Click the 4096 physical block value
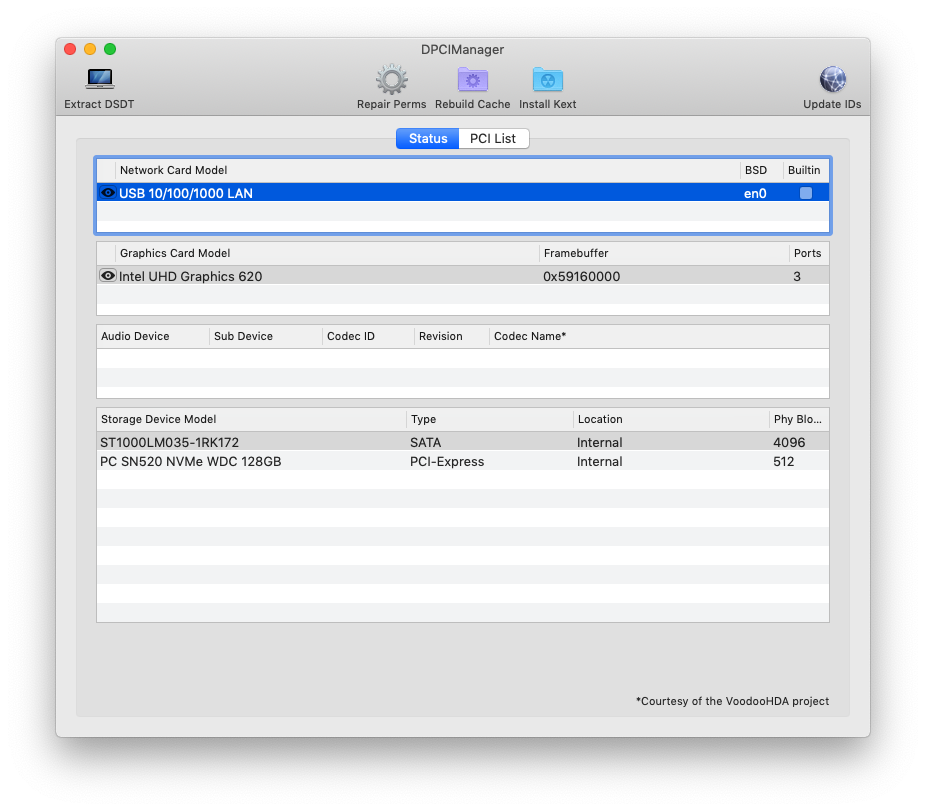 click(789, 442)
